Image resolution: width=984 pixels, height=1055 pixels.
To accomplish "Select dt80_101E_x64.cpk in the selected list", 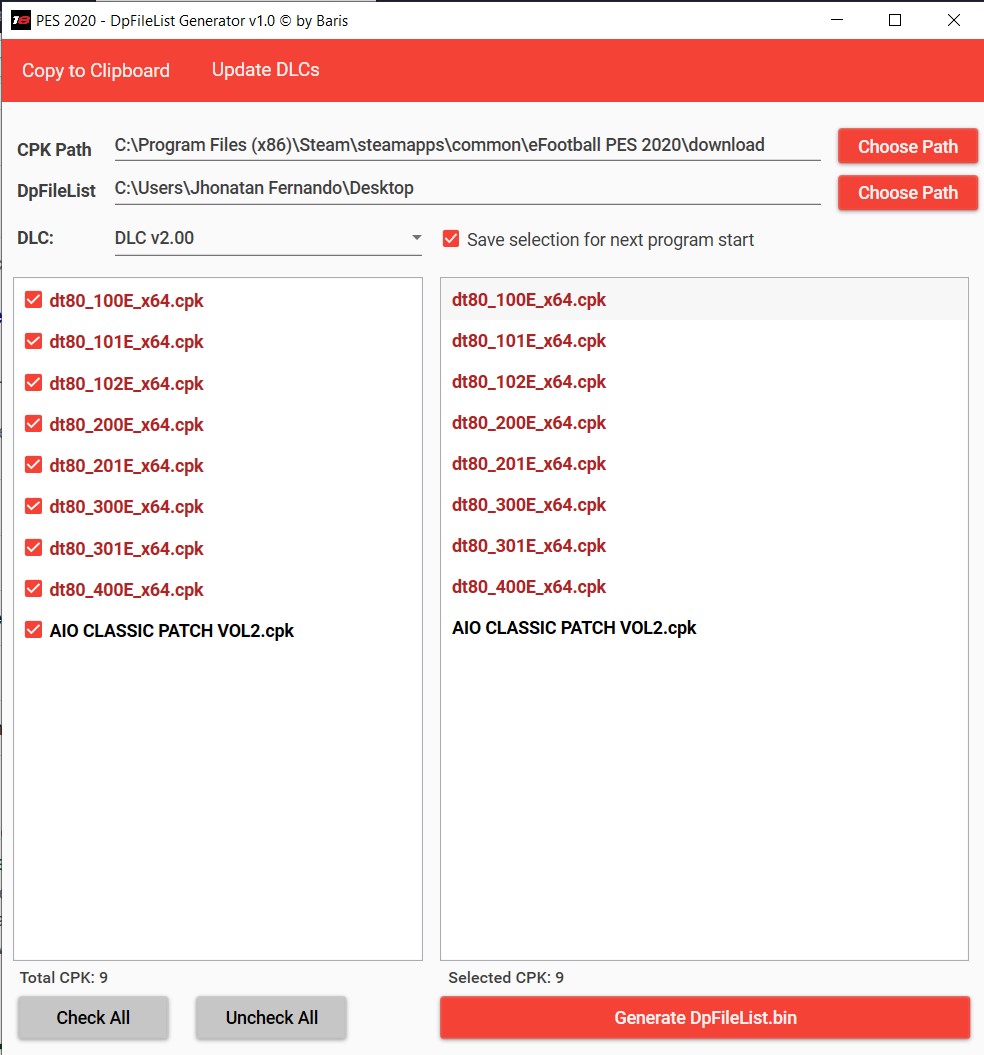I will 704,340.
